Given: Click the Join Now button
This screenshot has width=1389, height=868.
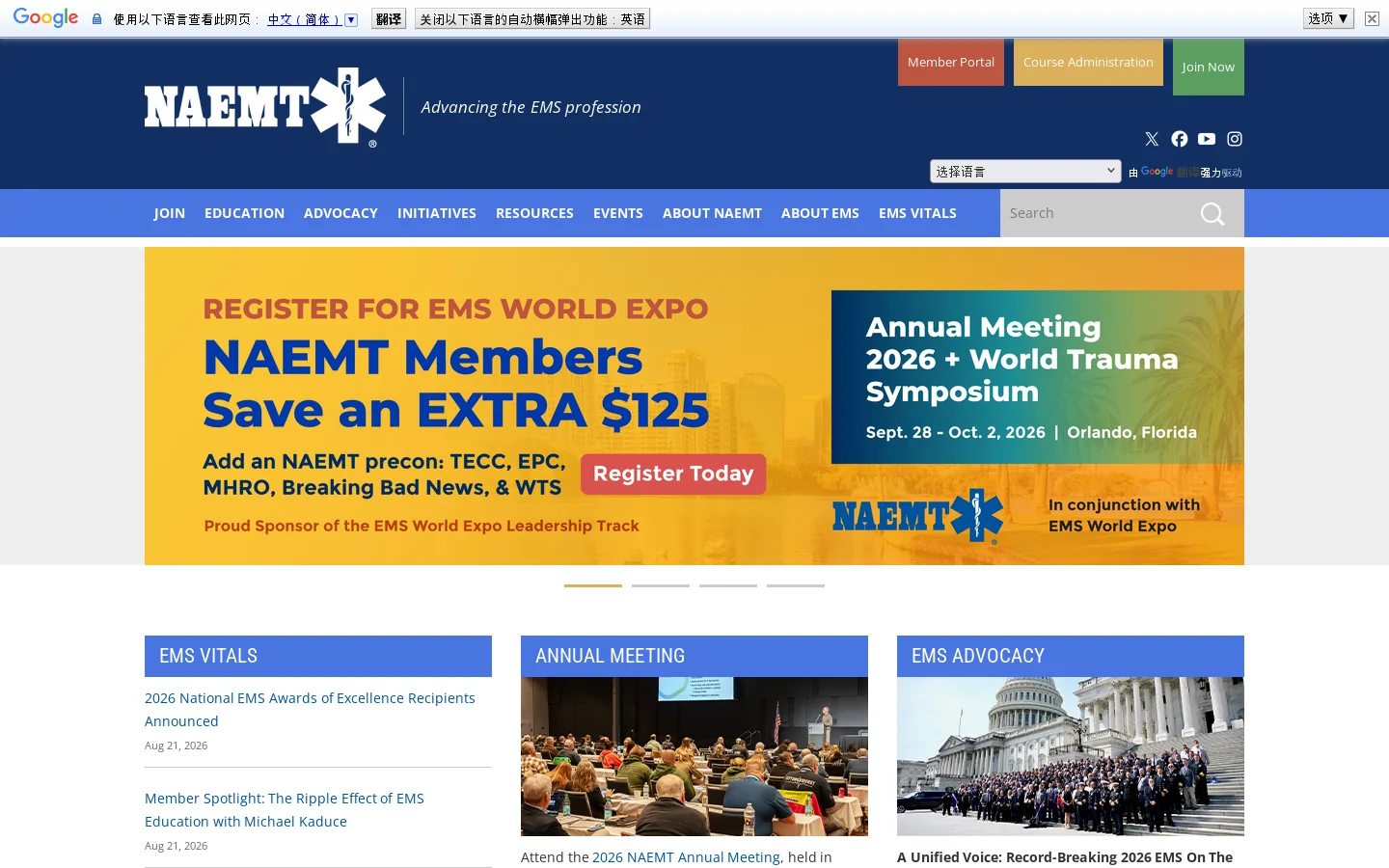Looking at the screenshot, I should [x=1209, y=68].
